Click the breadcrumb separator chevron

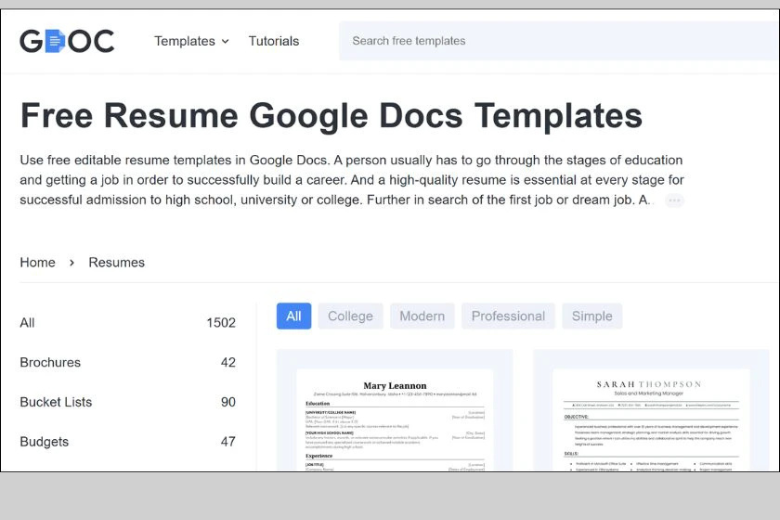coord(72,263)
